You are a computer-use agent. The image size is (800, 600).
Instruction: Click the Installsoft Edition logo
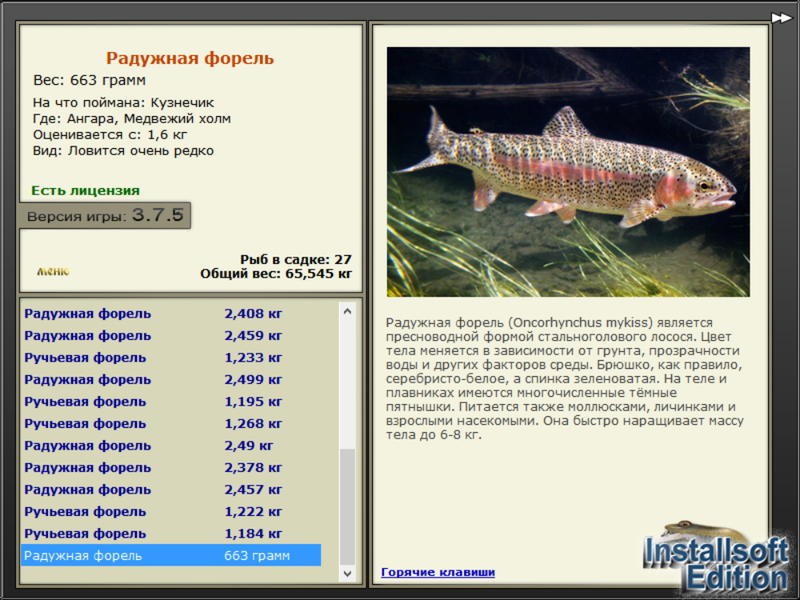(x=716, y=559)
